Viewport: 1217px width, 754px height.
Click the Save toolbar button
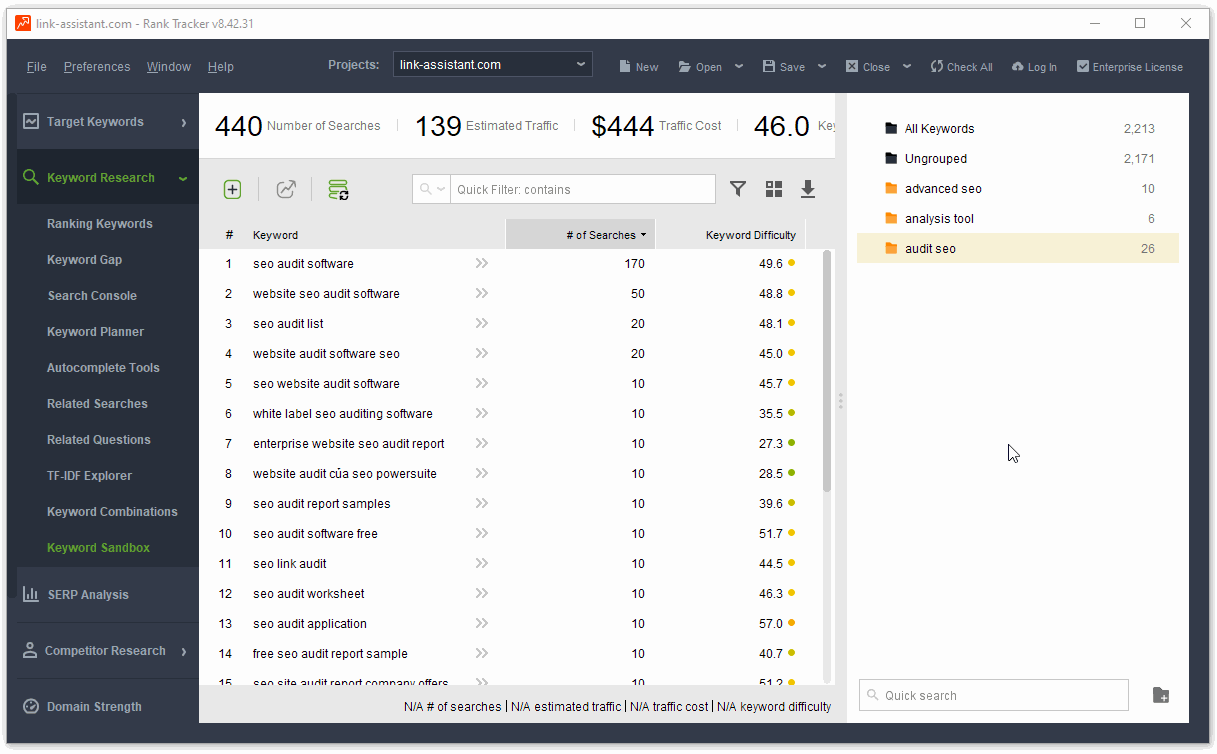click(783, 67)
